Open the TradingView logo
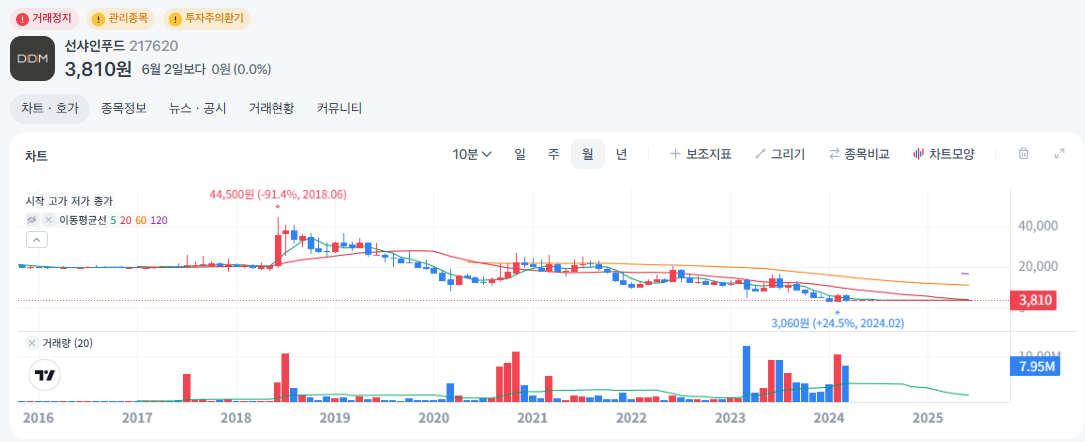The width and height of the screenshot is (1085, 442). [x=46, y=376]
